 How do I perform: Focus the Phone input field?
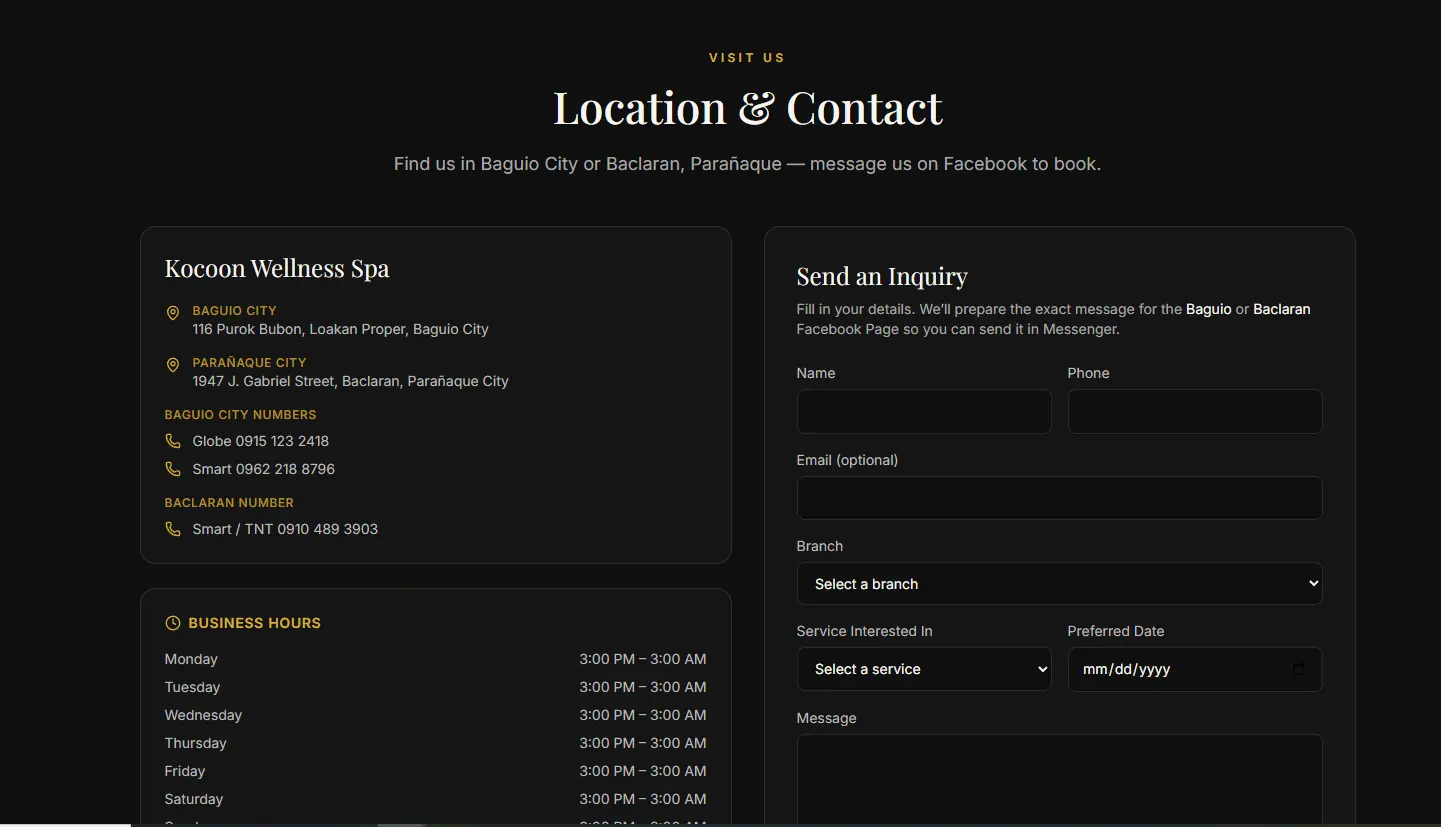(x=1195, y=411)
